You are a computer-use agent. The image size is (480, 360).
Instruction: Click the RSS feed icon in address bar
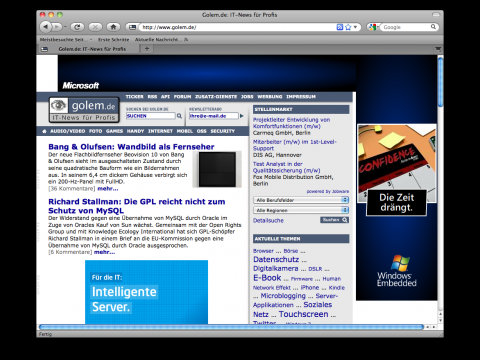pos(340,27)
